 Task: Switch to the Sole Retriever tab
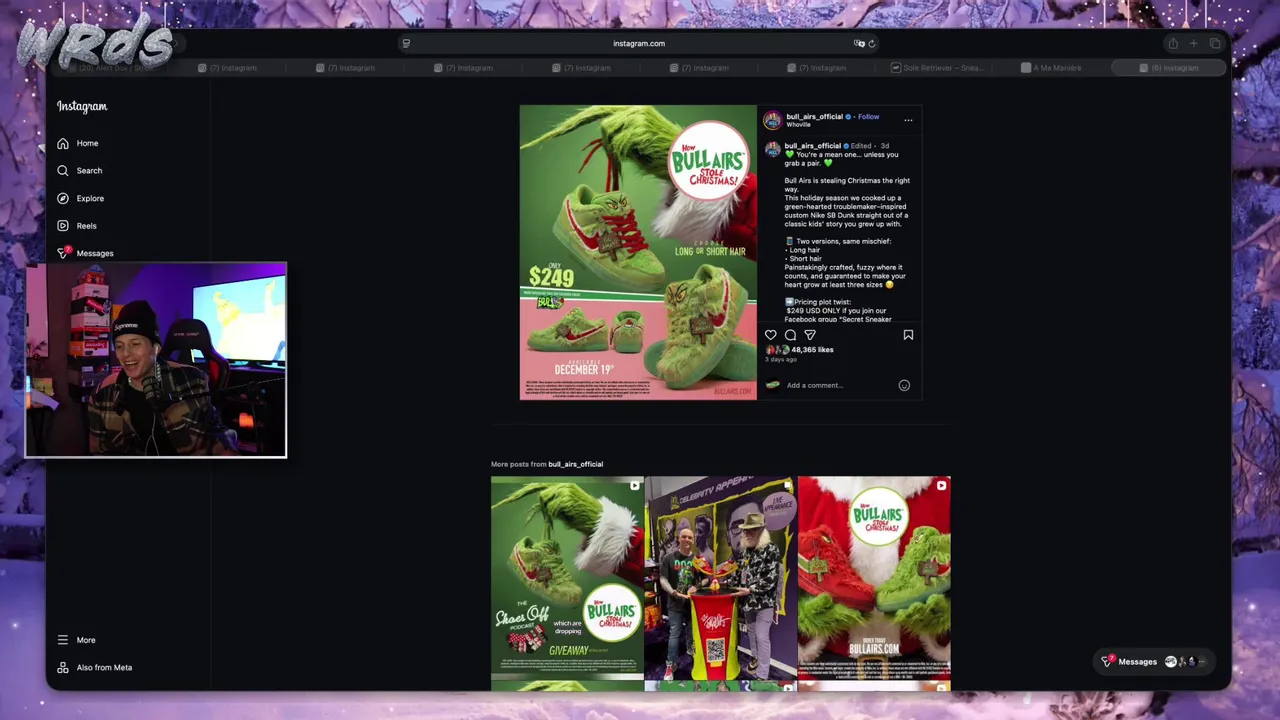point(938,68)
